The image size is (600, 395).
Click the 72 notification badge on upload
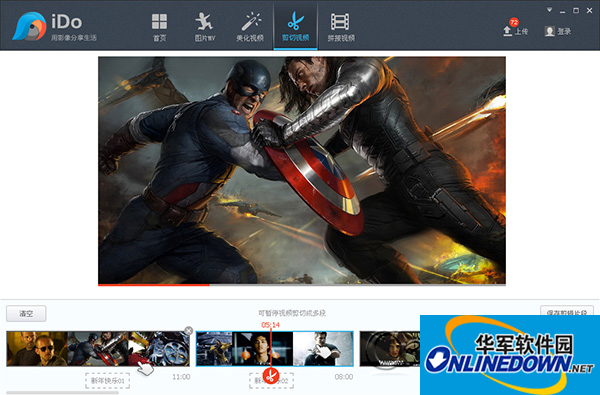coord(514,22)
